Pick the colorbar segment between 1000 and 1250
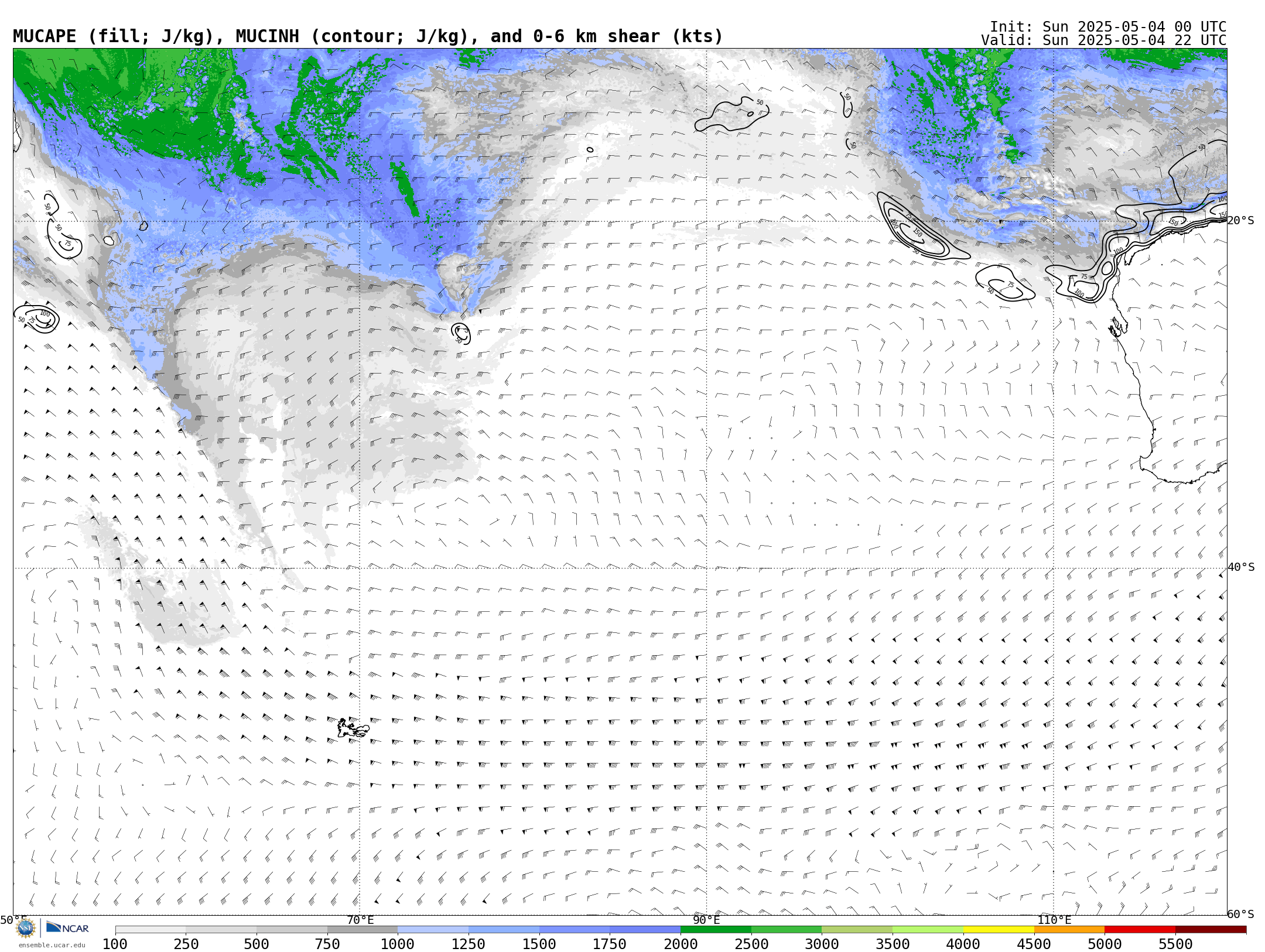The height and width of the screenshot is (952, 1265). 433,930
